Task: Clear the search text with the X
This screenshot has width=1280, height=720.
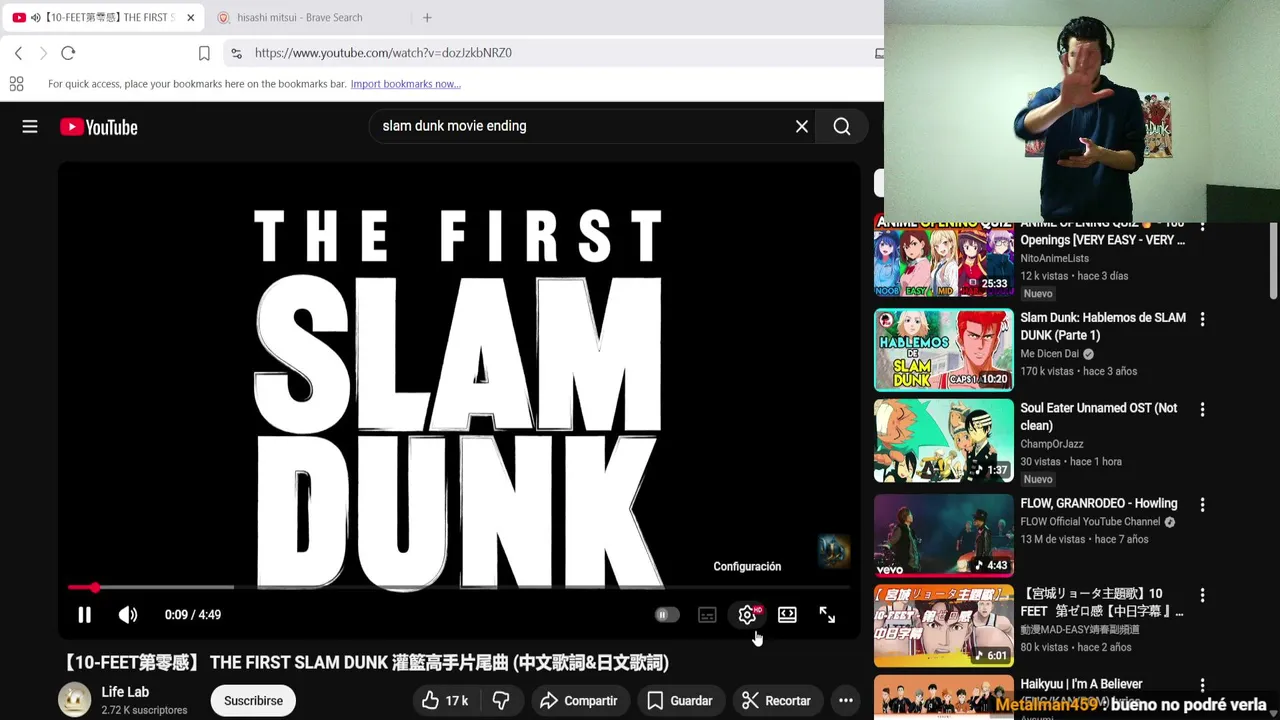Action: coord(802,126)
